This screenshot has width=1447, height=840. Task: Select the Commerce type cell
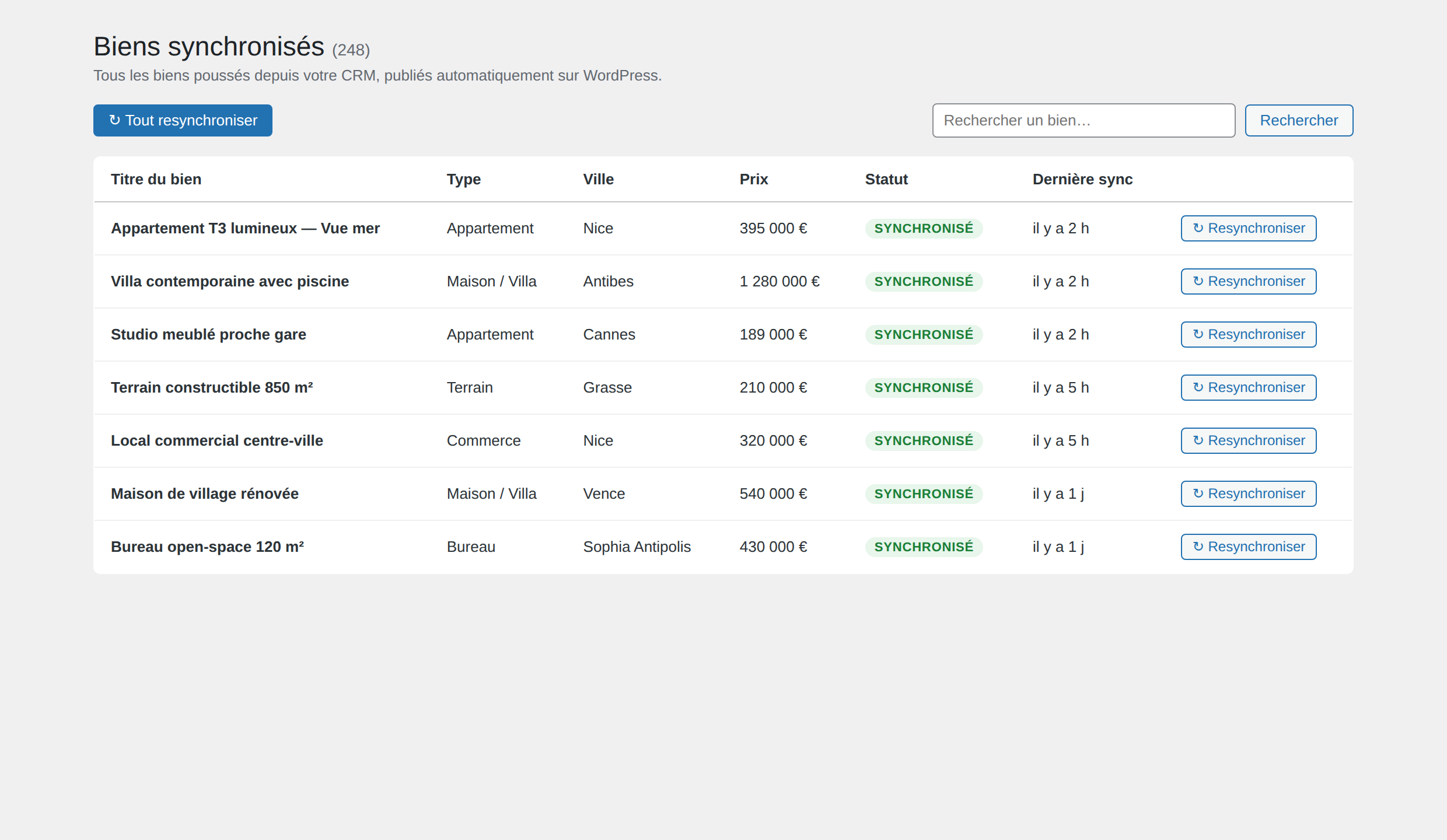[484, 440]
